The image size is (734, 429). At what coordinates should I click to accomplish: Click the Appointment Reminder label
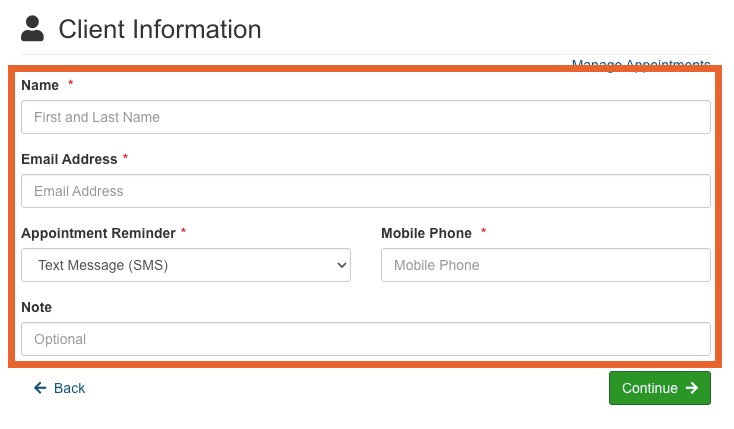(x=98, y=233)
